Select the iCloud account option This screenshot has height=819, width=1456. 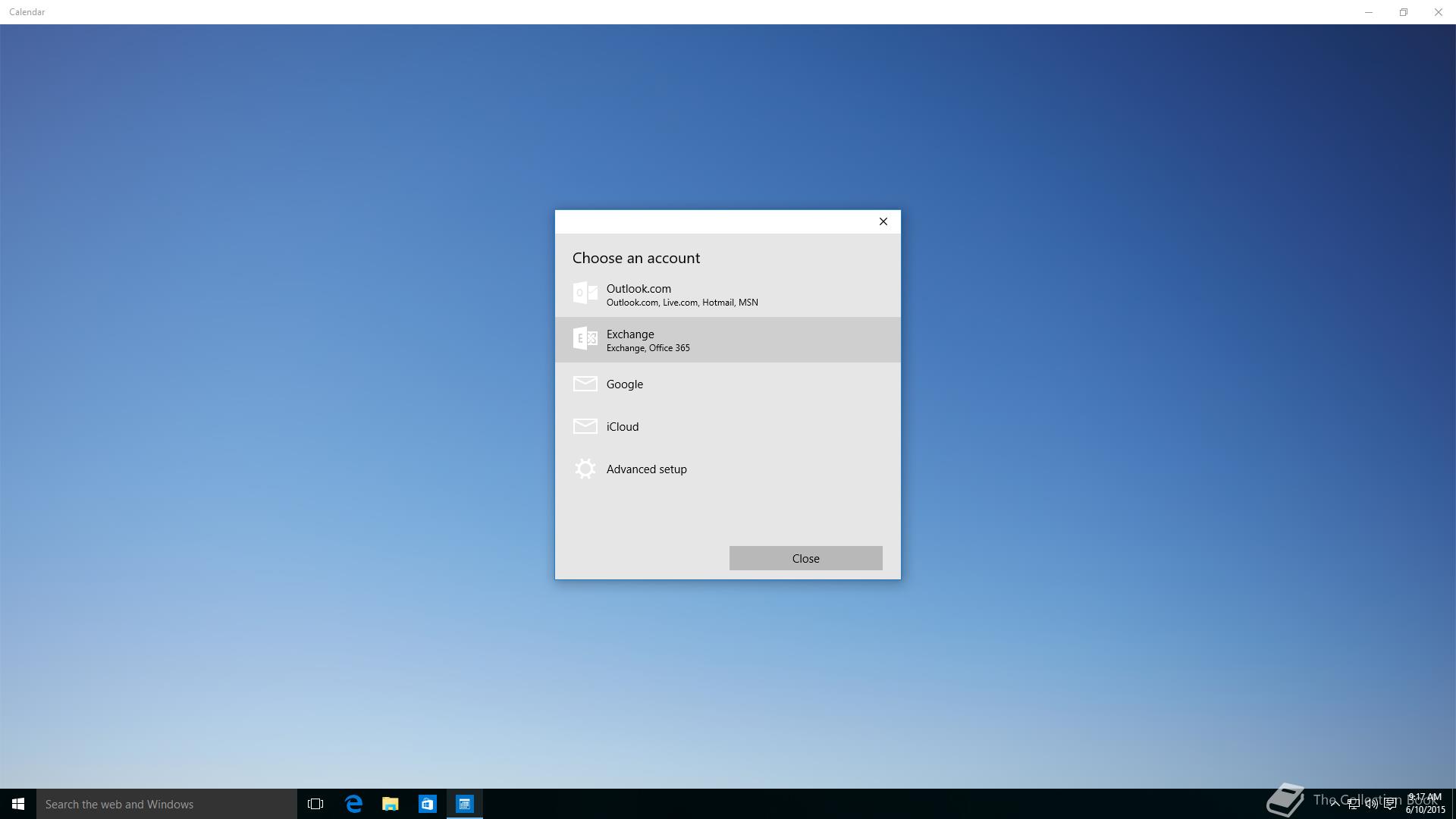click(x=727, y=426)
